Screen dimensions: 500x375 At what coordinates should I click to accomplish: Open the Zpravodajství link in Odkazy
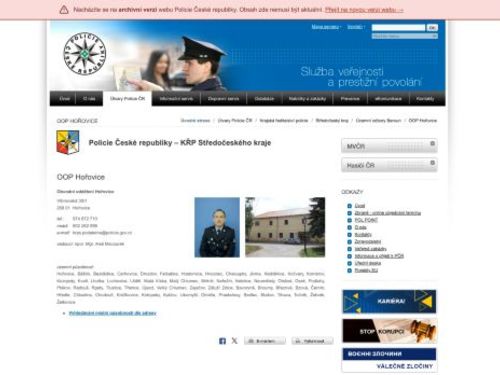coord(368,242)
